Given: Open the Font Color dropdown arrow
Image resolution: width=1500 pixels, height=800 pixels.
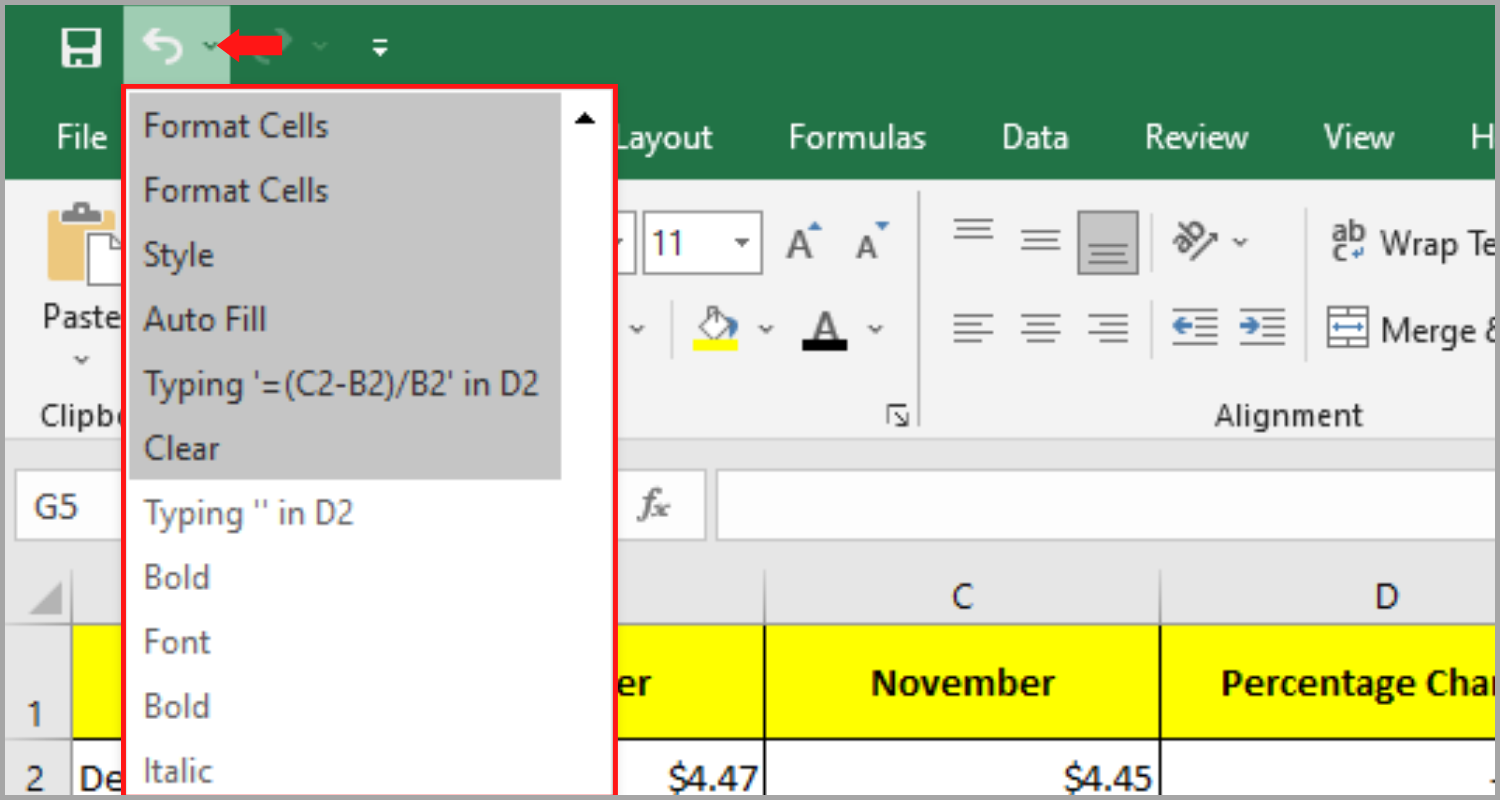Looking at the screenshot, I should pyautogui.click(x=876, y=328).
